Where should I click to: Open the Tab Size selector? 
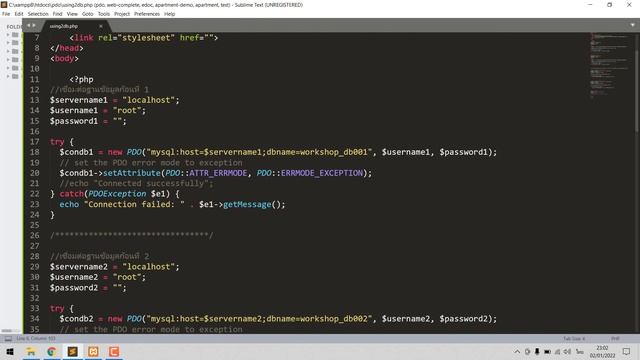click(x=574, y=339)
